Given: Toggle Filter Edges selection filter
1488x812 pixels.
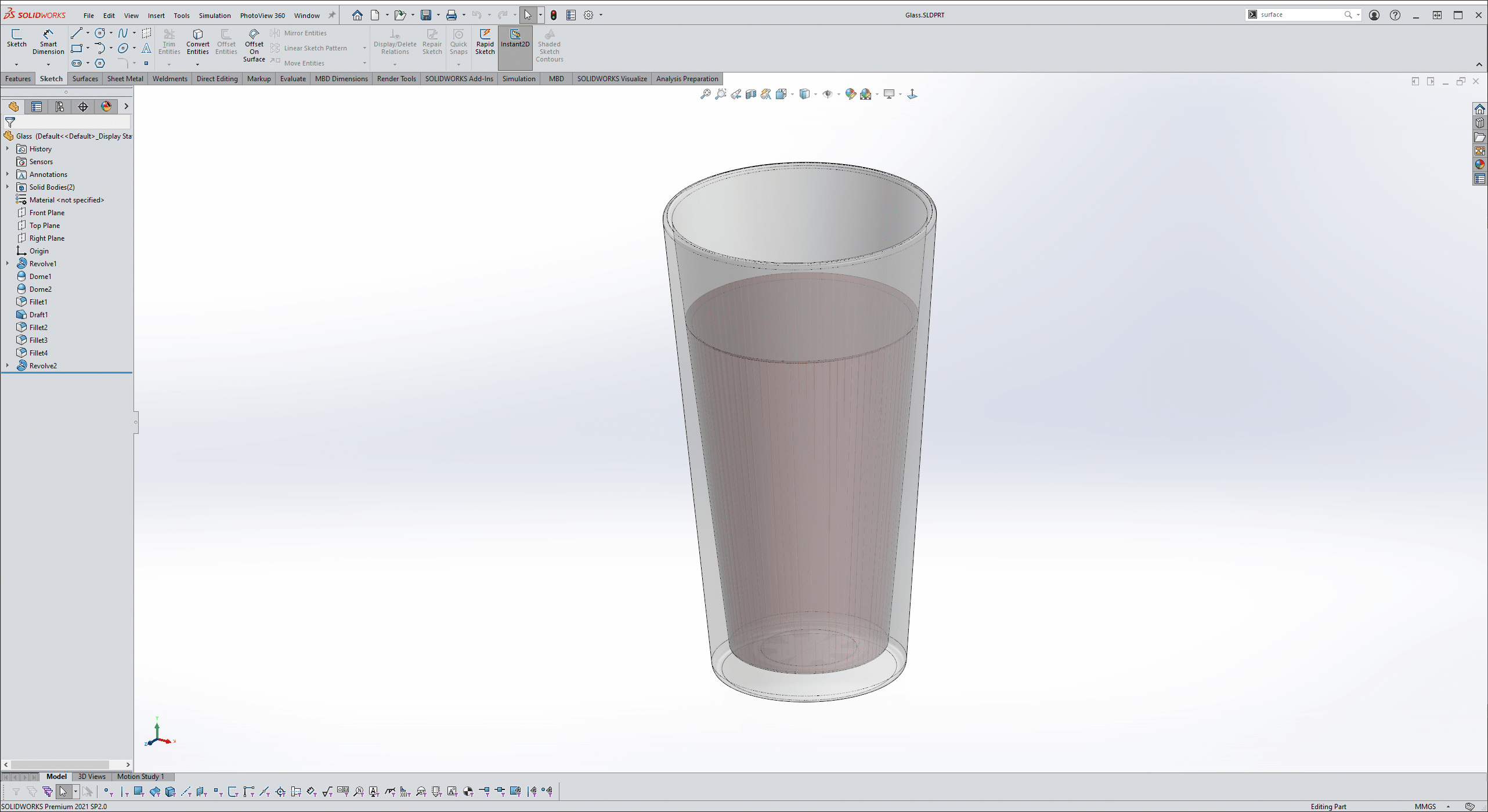Looking at the screenshot, I should (x=124, y=791).
